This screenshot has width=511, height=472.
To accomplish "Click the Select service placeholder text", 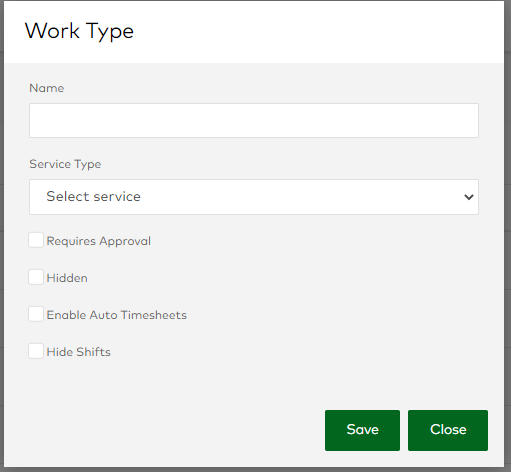I will (93, 196).
